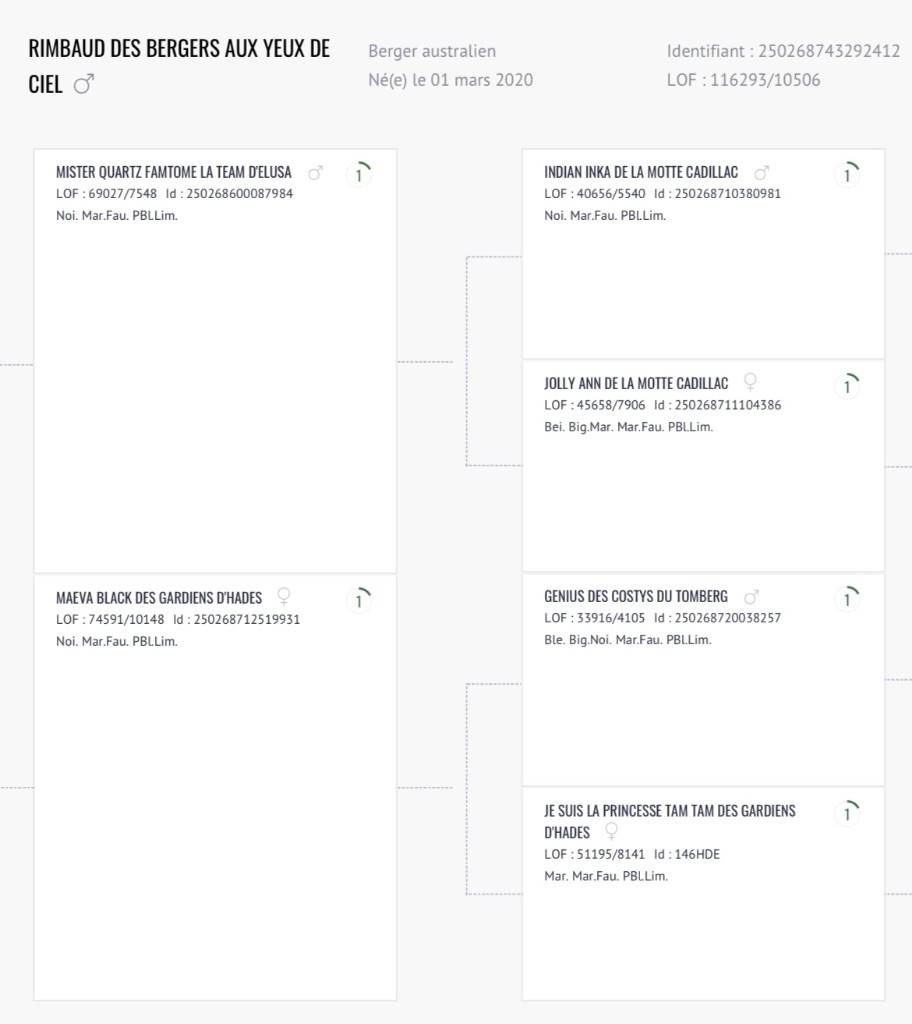912x1024 pixels.
Task: Click female symbol beside Jolly Ann name
Action: (x=750, y=382)
